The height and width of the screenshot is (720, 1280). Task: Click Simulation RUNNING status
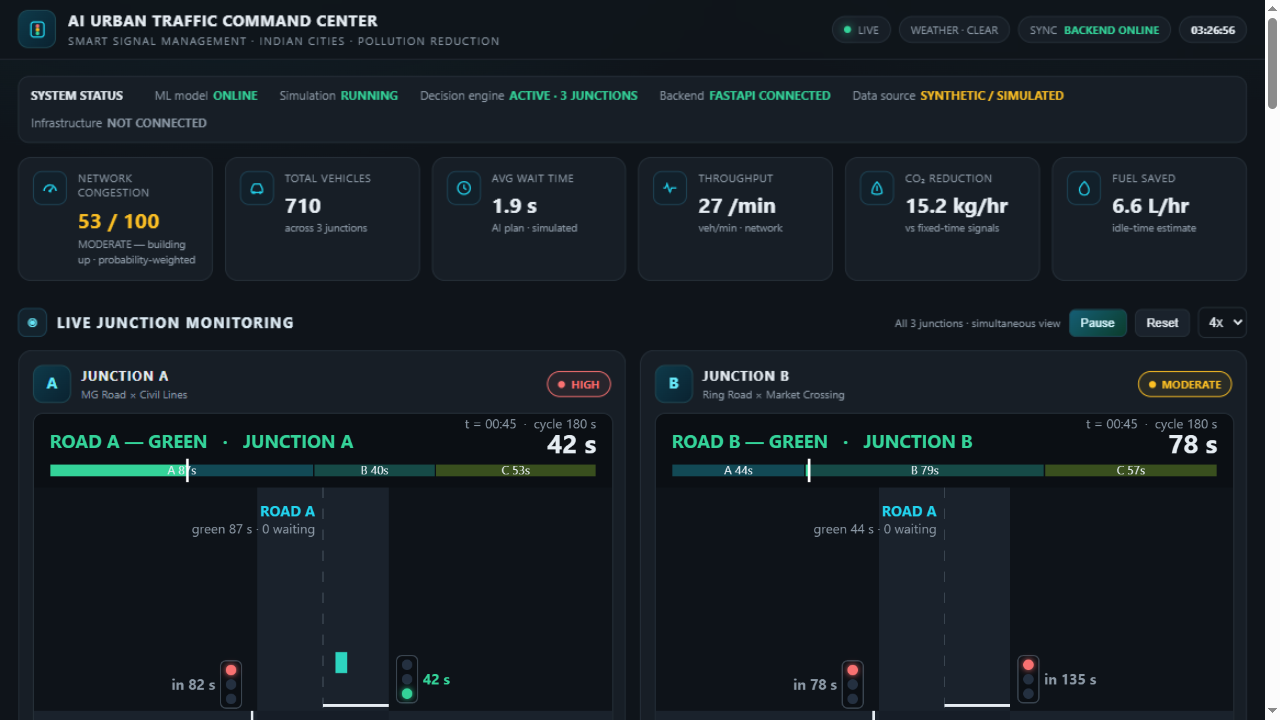(x=339, y=96)
